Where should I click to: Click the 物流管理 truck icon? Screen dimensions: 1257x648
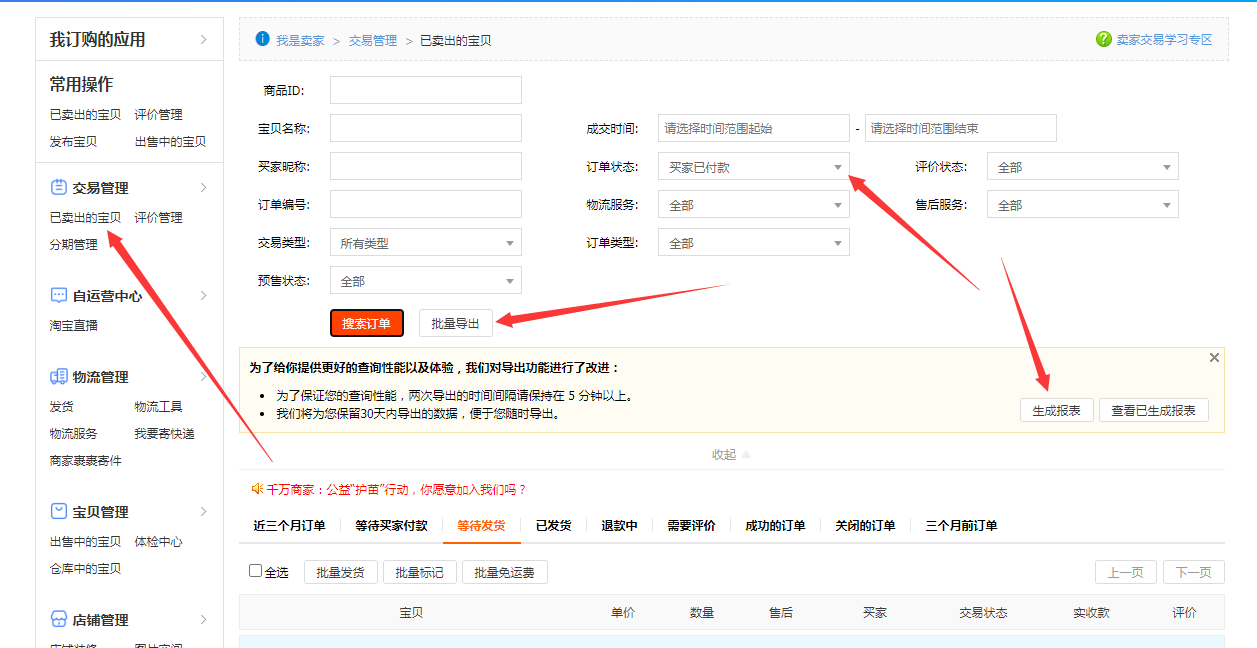coord(59,377)
